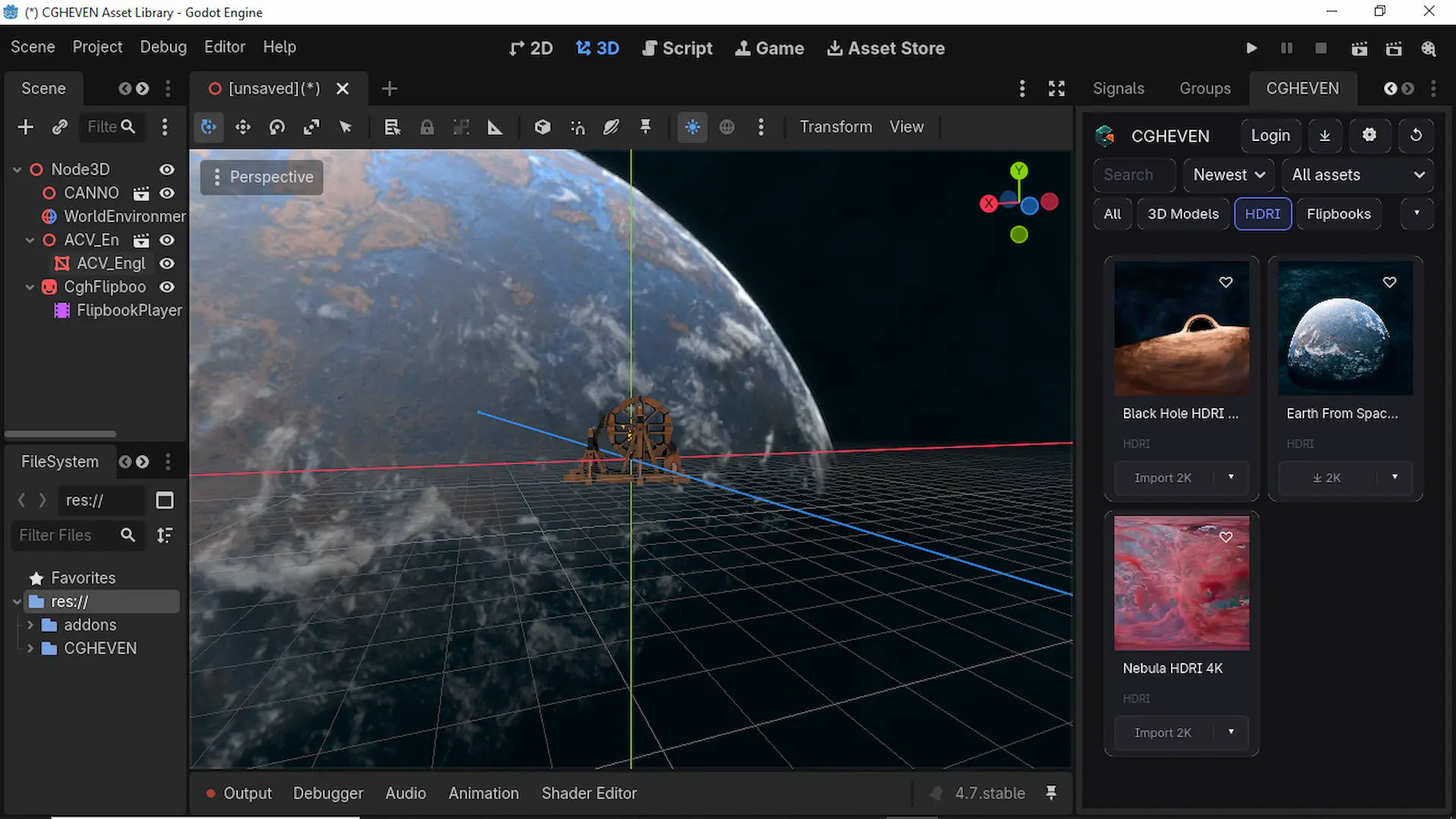The height and width of the screenshot is (819, 1456).
Task: Favorite the Nebula HDRI 4K asset
Action: [1225, 537]
